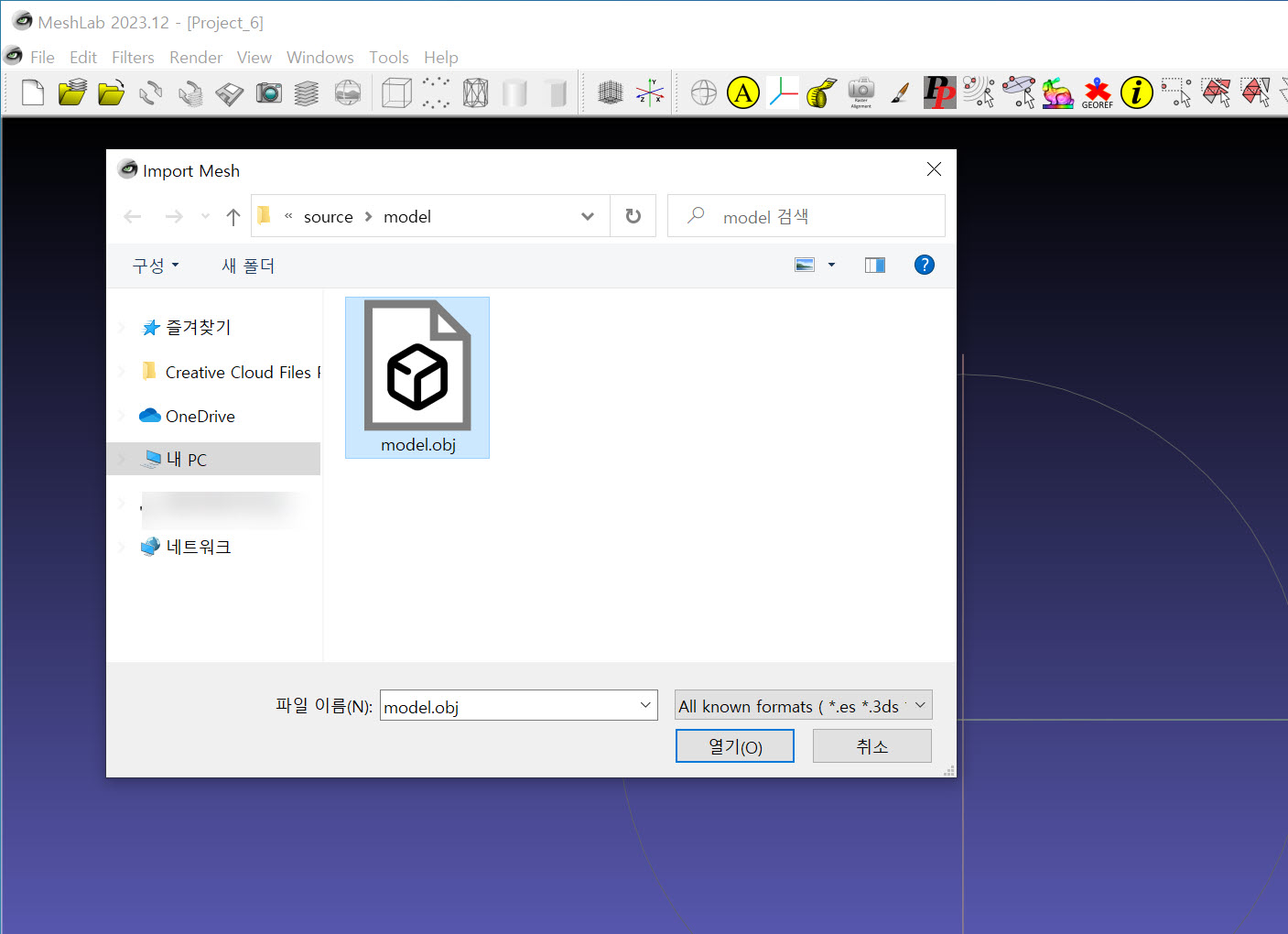The height and width of the screenshot is (934, 1288).
Task: Click the Export Mesh floppy disk icon
Action: [x=229, y=92]
